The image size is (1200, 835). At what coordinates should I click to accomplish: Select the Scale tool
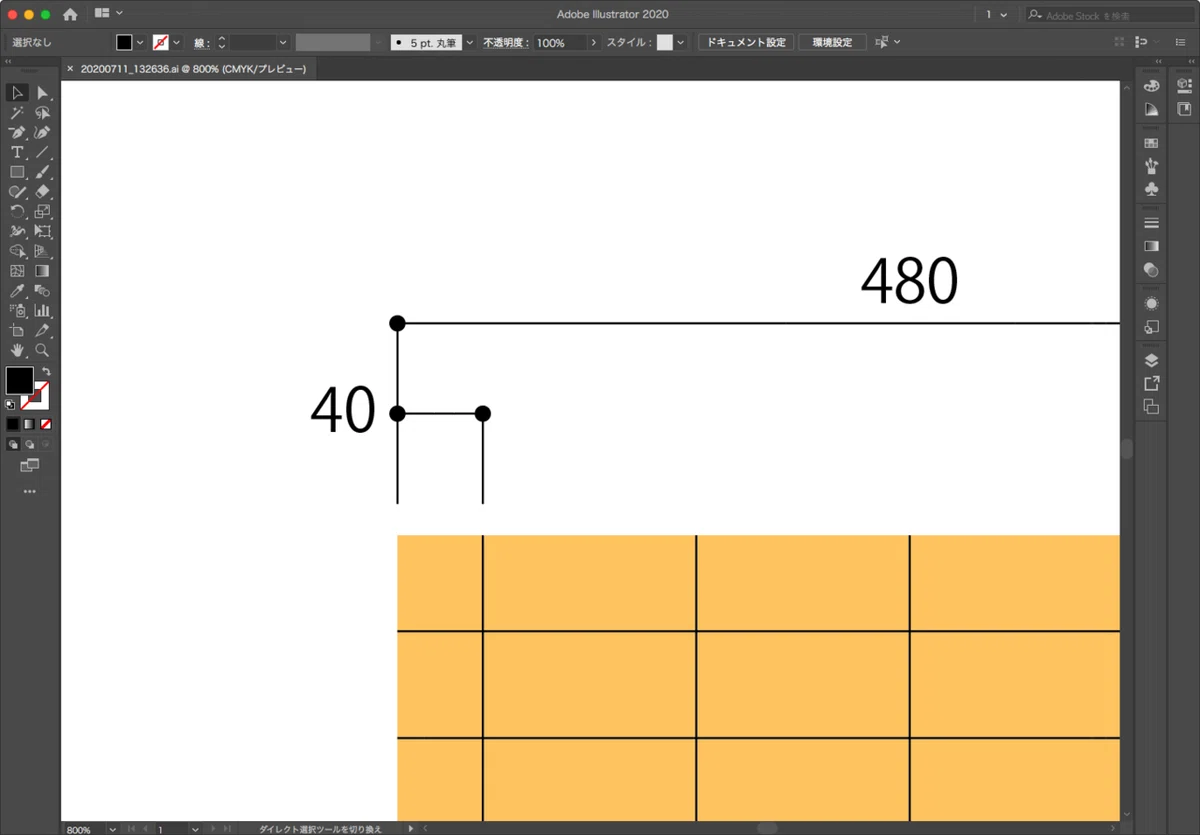[x=42, y=211]
